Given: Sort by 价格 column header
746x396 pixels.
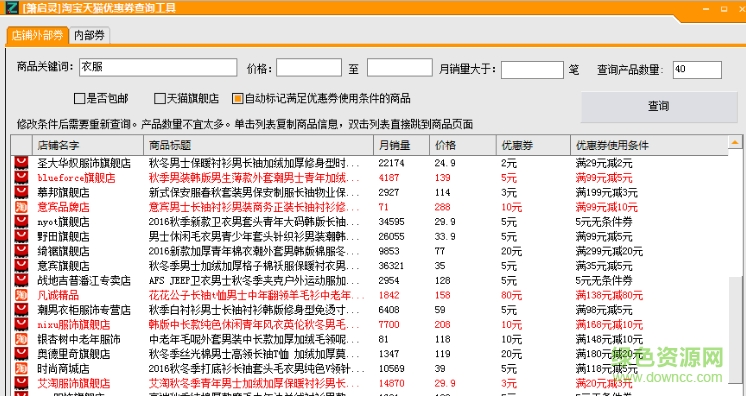Looking at the screenshot, I should point(463,145).
